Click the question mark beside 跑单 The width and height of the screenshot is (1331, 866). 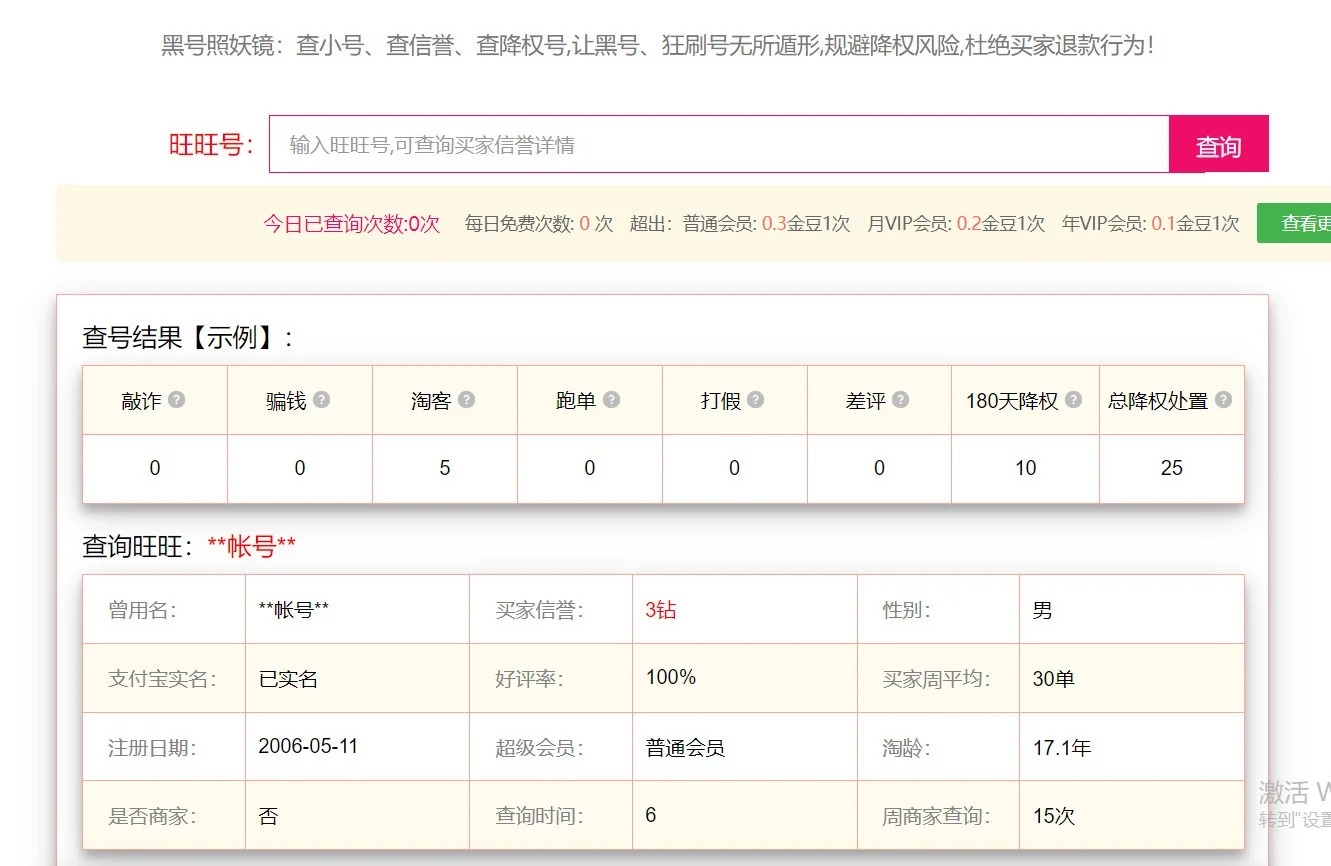611,399
